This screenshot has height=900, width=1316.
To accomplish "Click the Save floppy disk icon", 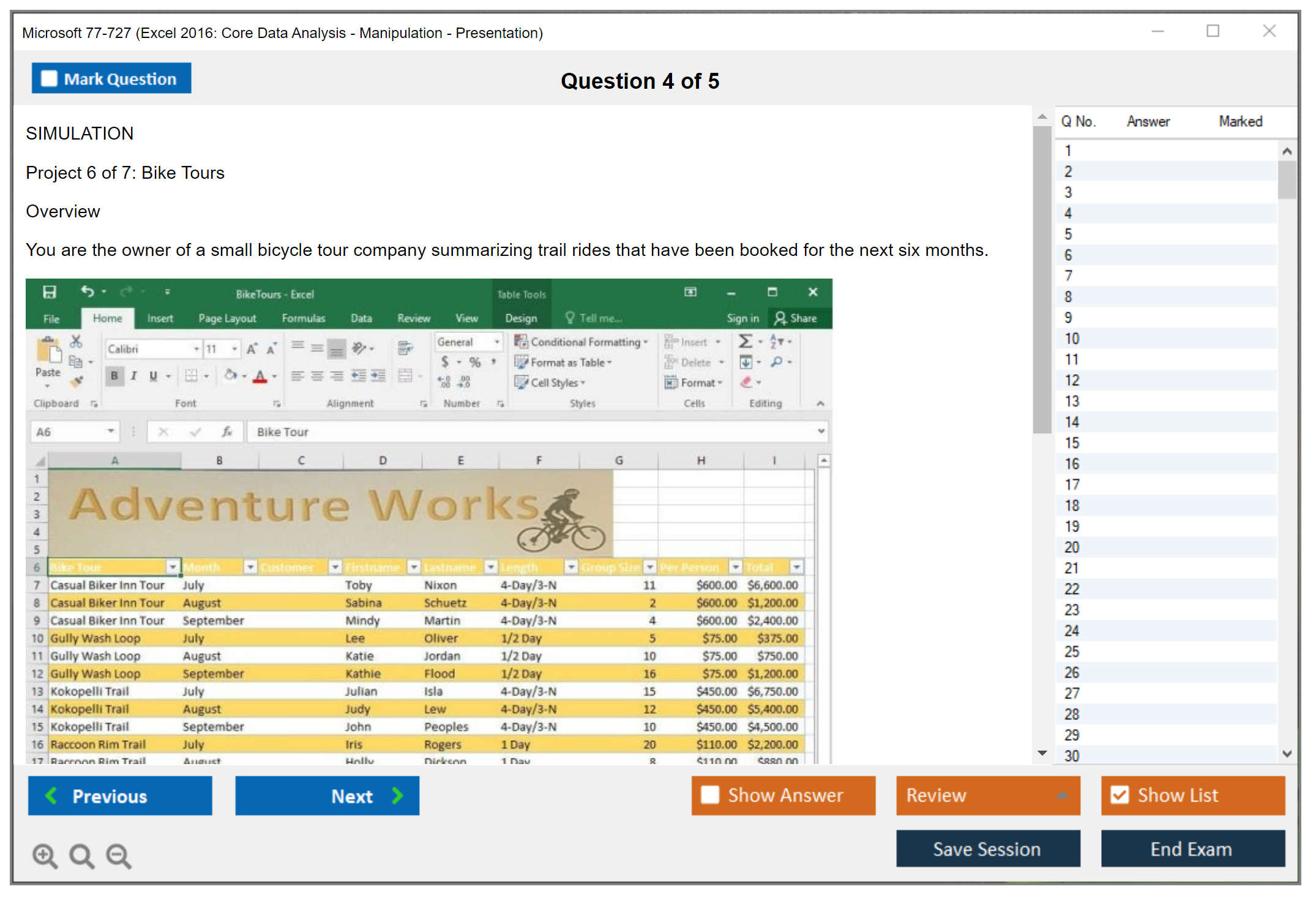I will tap(50, 292).
